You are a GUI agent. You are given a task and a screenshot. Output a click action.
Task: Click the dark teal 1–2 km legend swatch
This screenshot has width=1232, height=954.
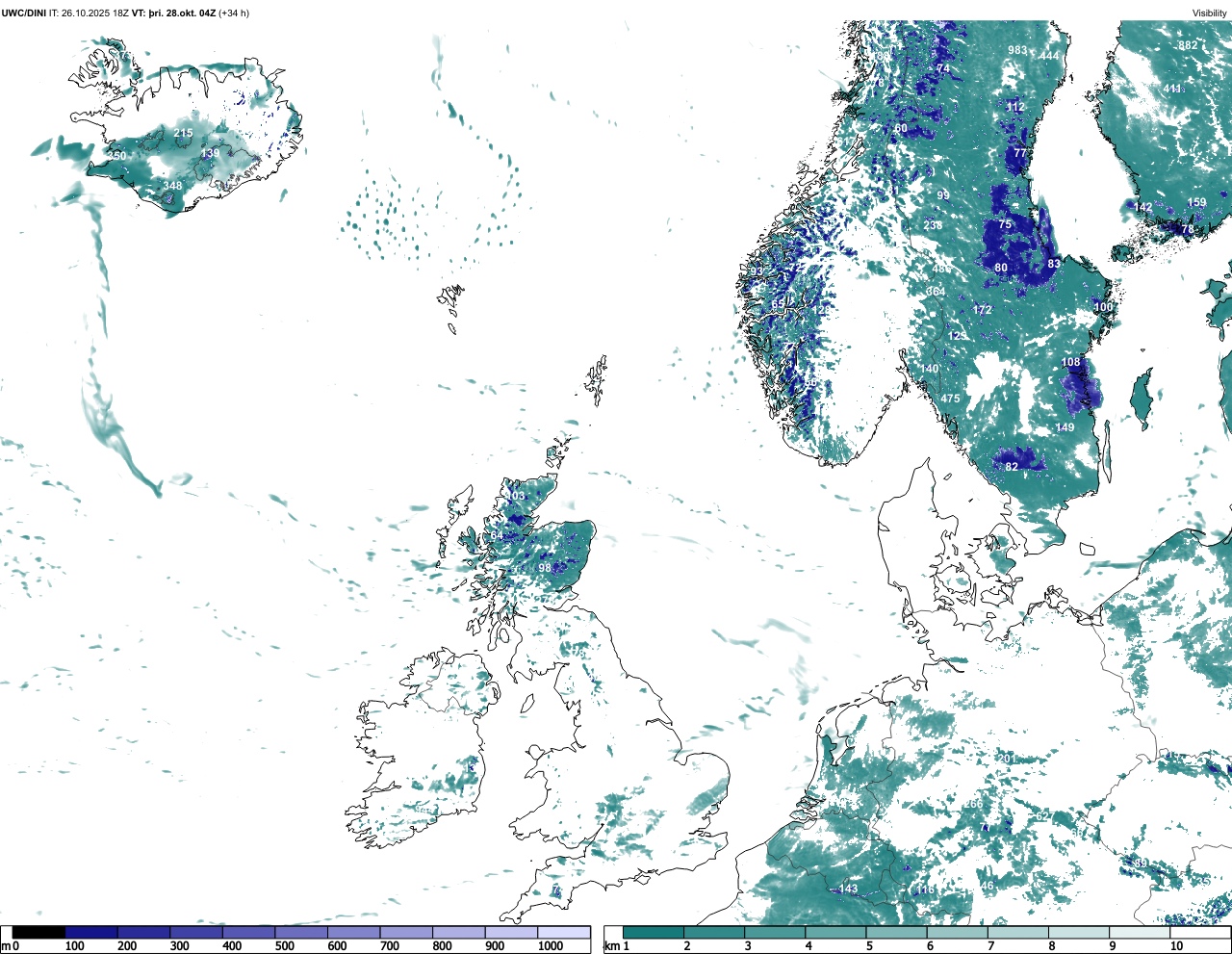pos(654,933)
